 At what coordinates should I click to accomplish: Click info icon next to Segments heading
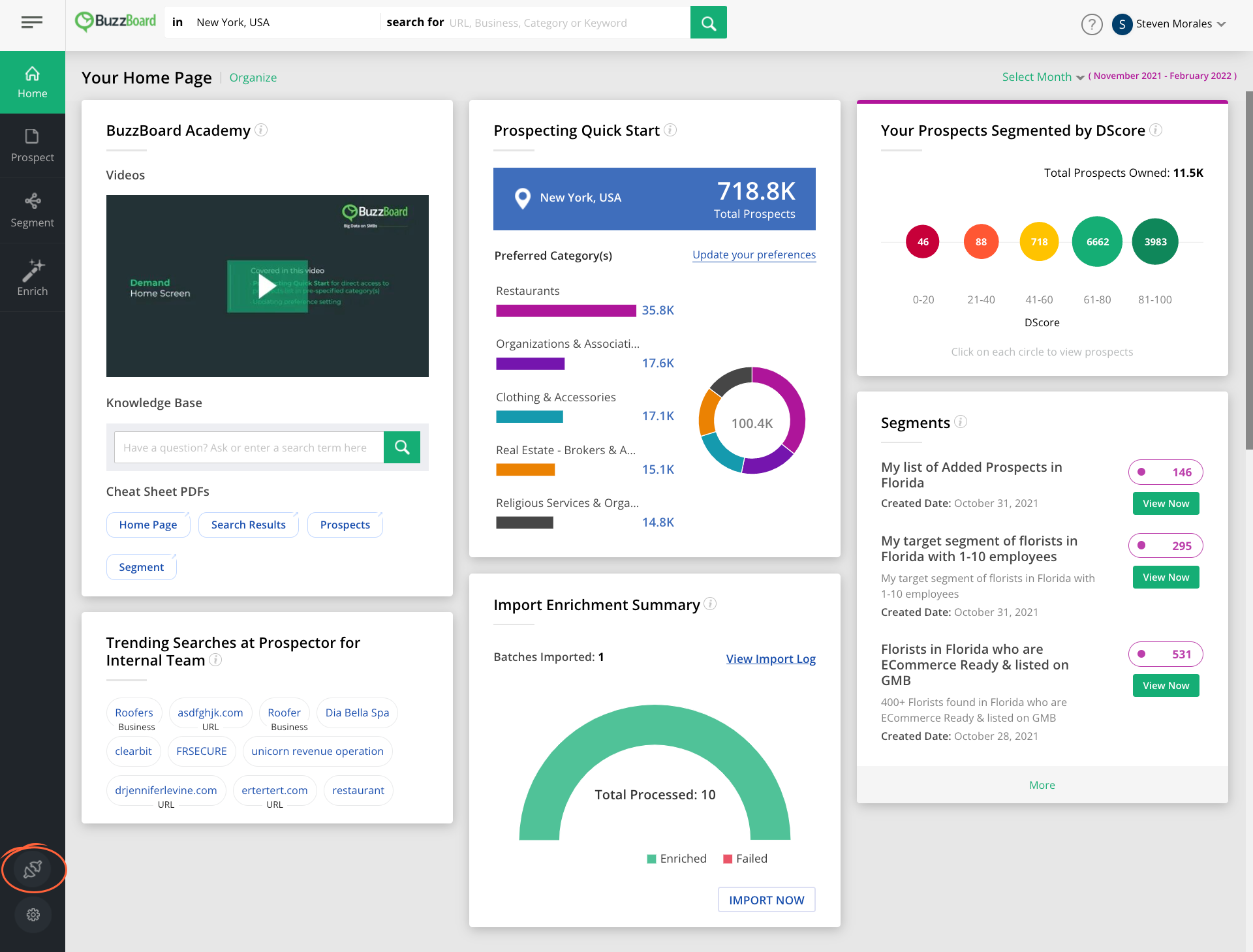pyautogui.click(x=961, y=422)
